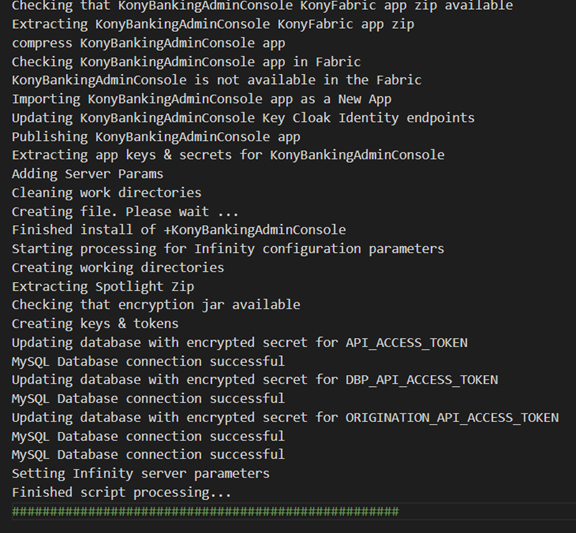Click the 'Adding Server Params' line
This screenshot has width=576, height=533.
(87, 174)
